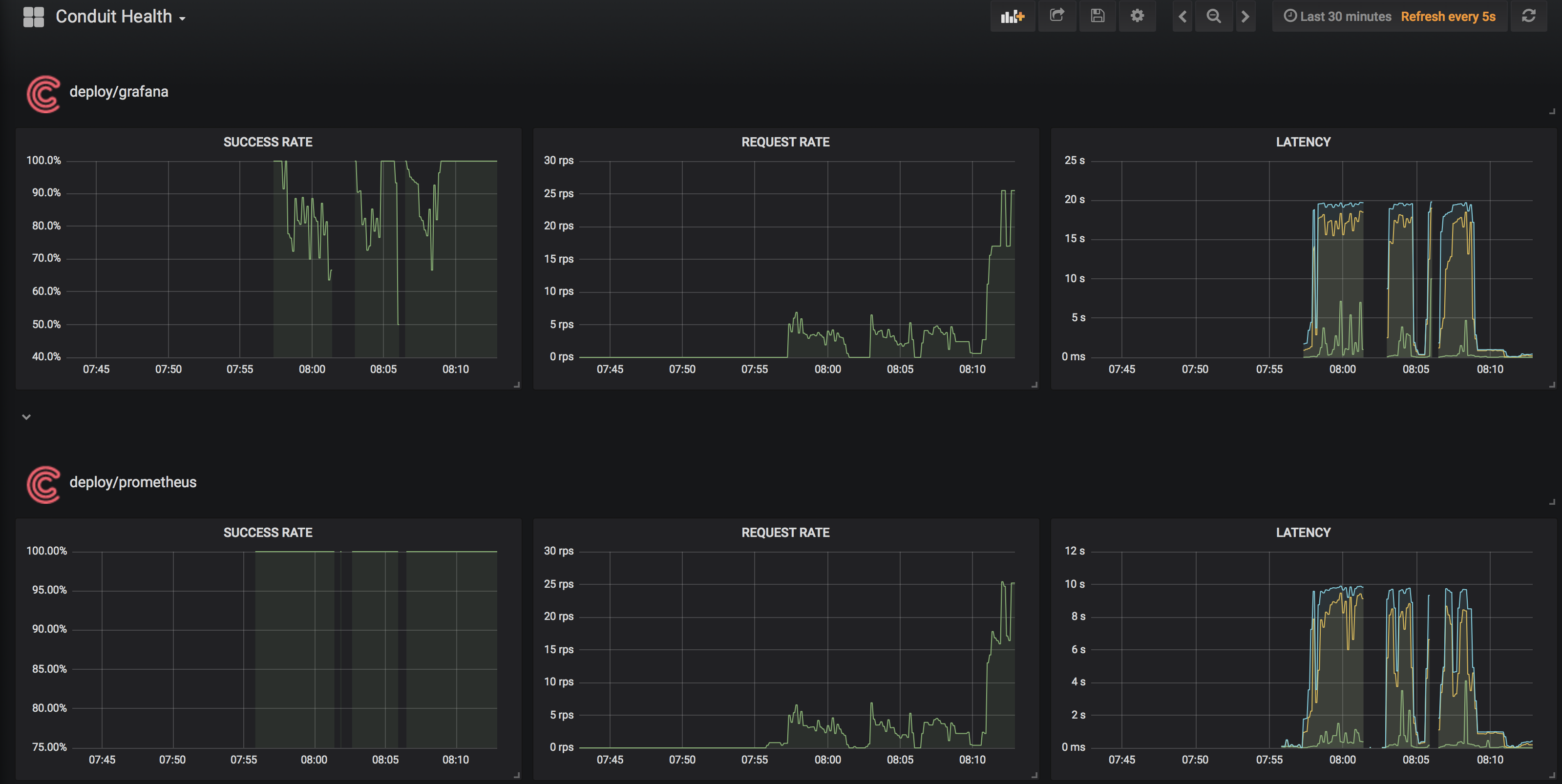Viewport: 1562px width, 784px height.
Task: Open the dashboard picker squares icon
Action: point(34,17)
